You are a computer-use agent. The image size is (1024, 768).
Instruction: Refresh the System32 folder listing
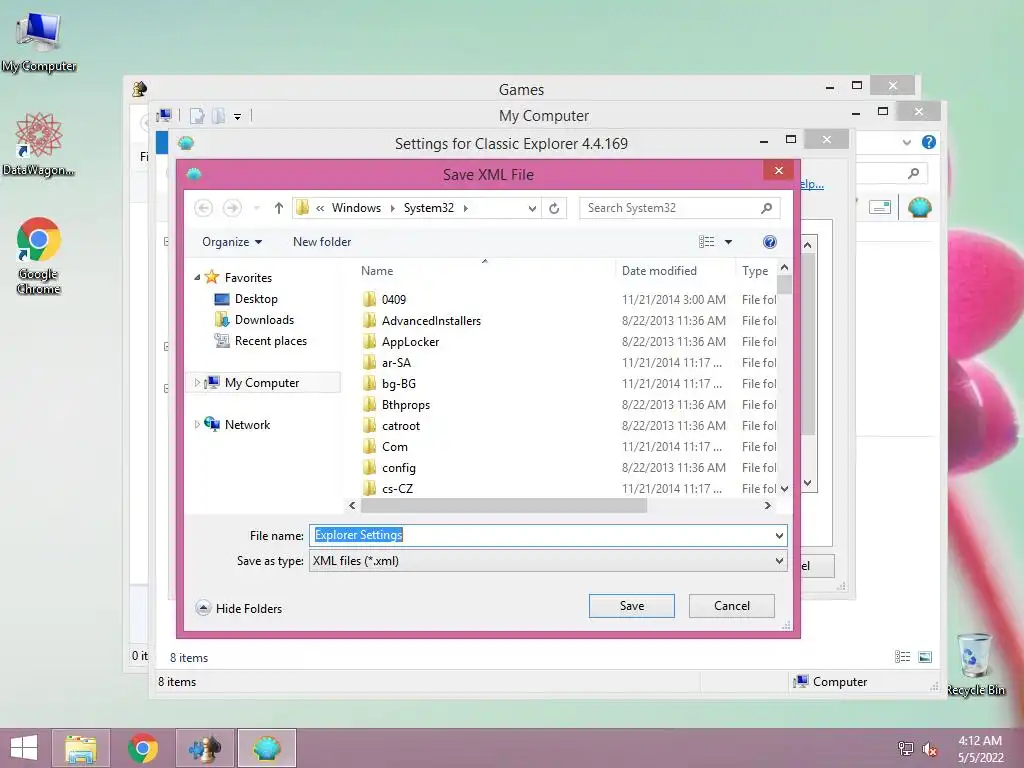point(554,208)
